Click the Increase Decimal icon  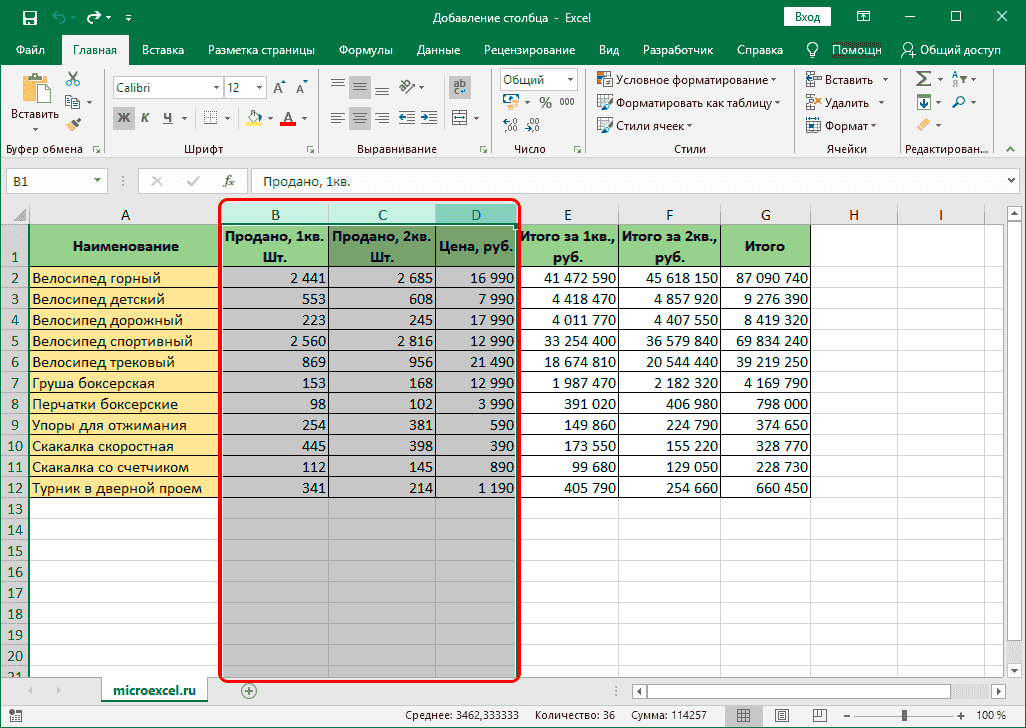pos(508,124)
